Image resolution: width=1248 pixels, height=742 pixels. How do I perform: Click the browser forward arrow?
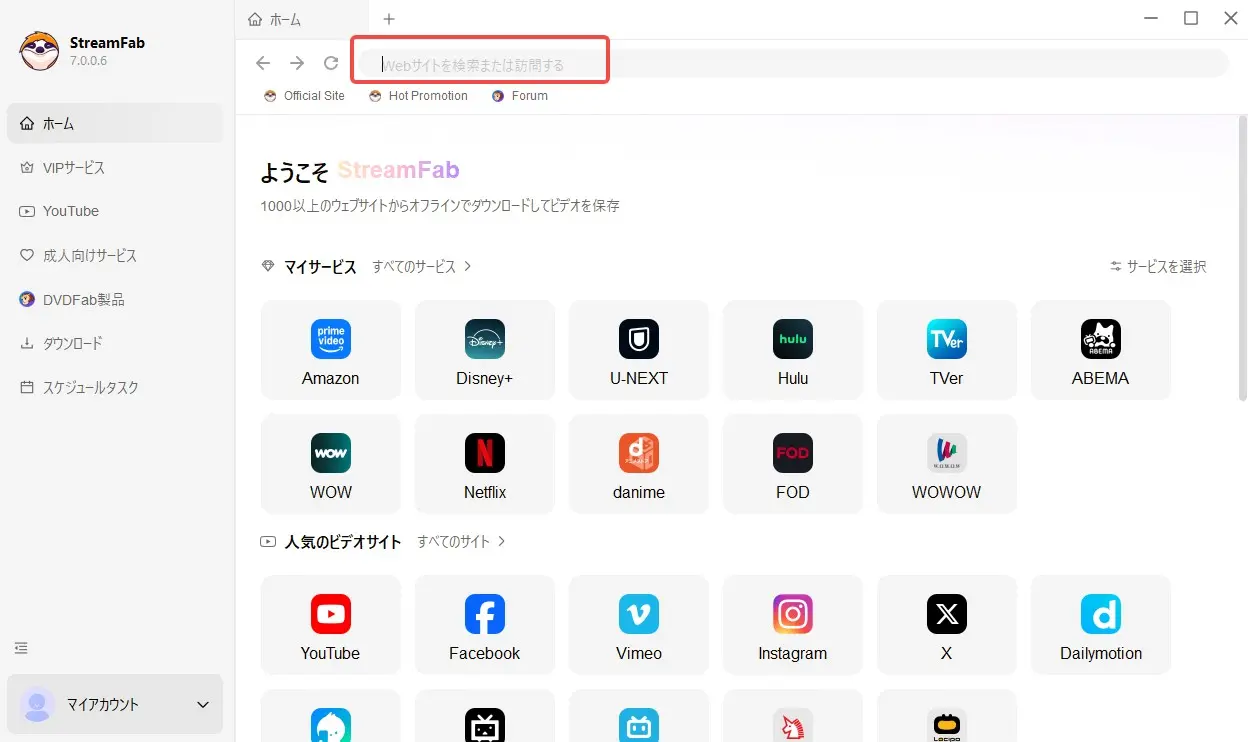coord(297,63)
